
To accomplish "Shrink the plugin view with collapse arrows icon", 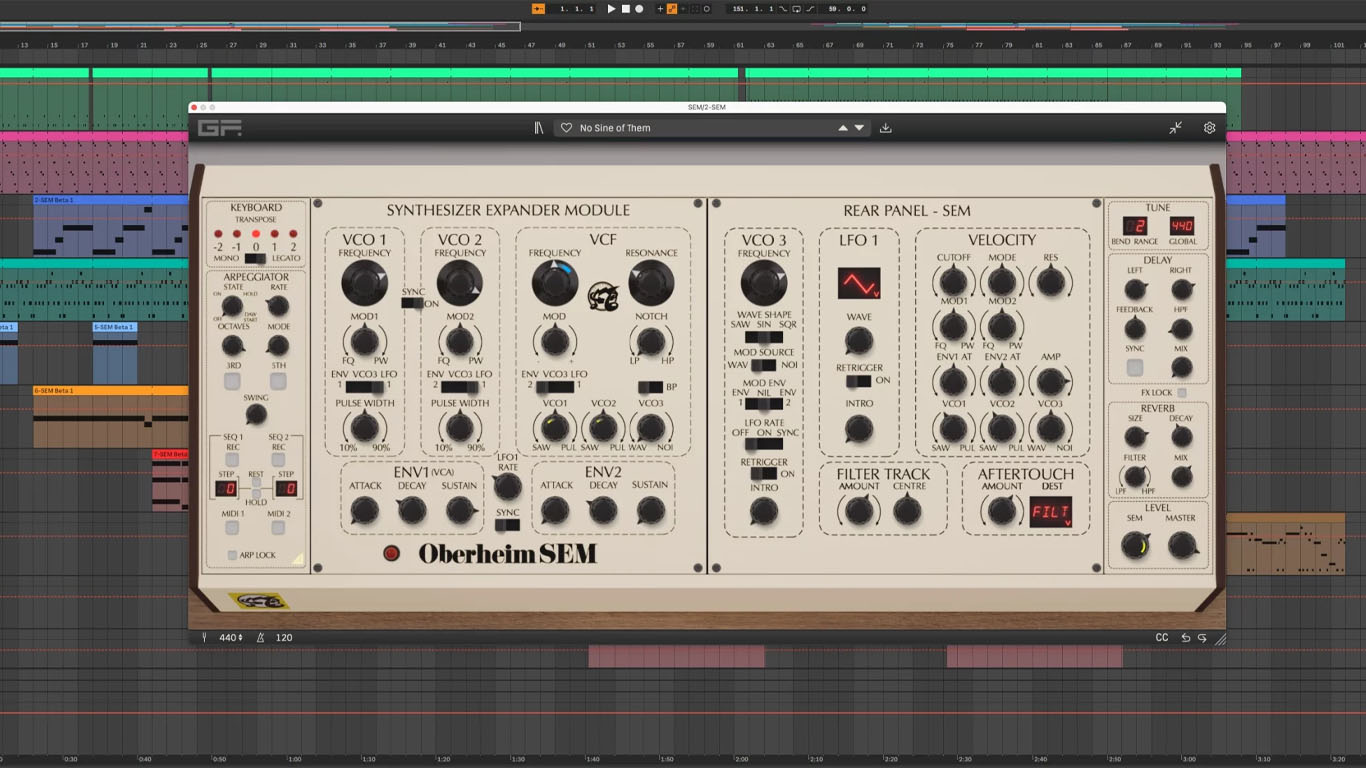I will pyautogui.click(x=1175, y=128).
